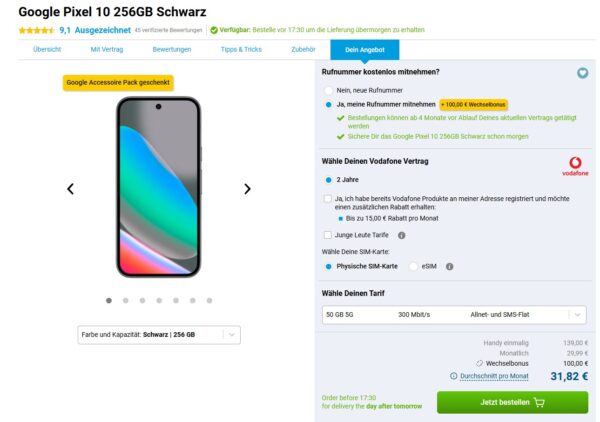This screenshot has width=600, height=422.
Task: Expand the tariff selection dropdown
Action: pos(454,315)
